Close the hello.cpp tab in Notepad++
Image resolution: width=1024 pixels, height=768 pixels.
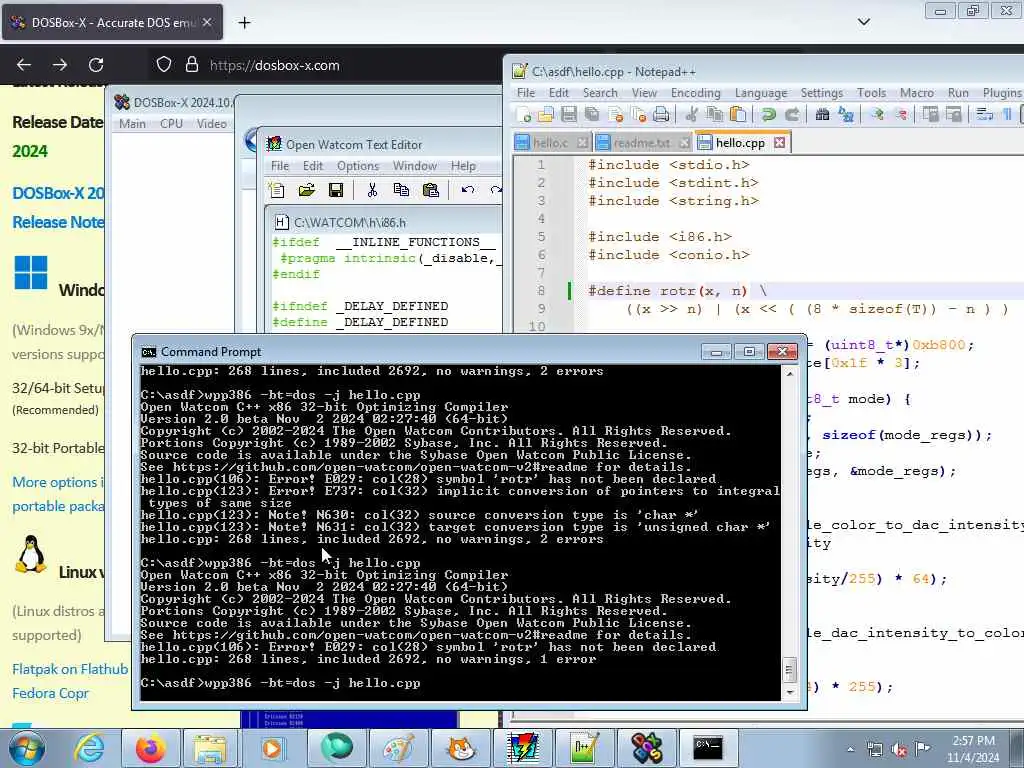(x=779, y=142)
